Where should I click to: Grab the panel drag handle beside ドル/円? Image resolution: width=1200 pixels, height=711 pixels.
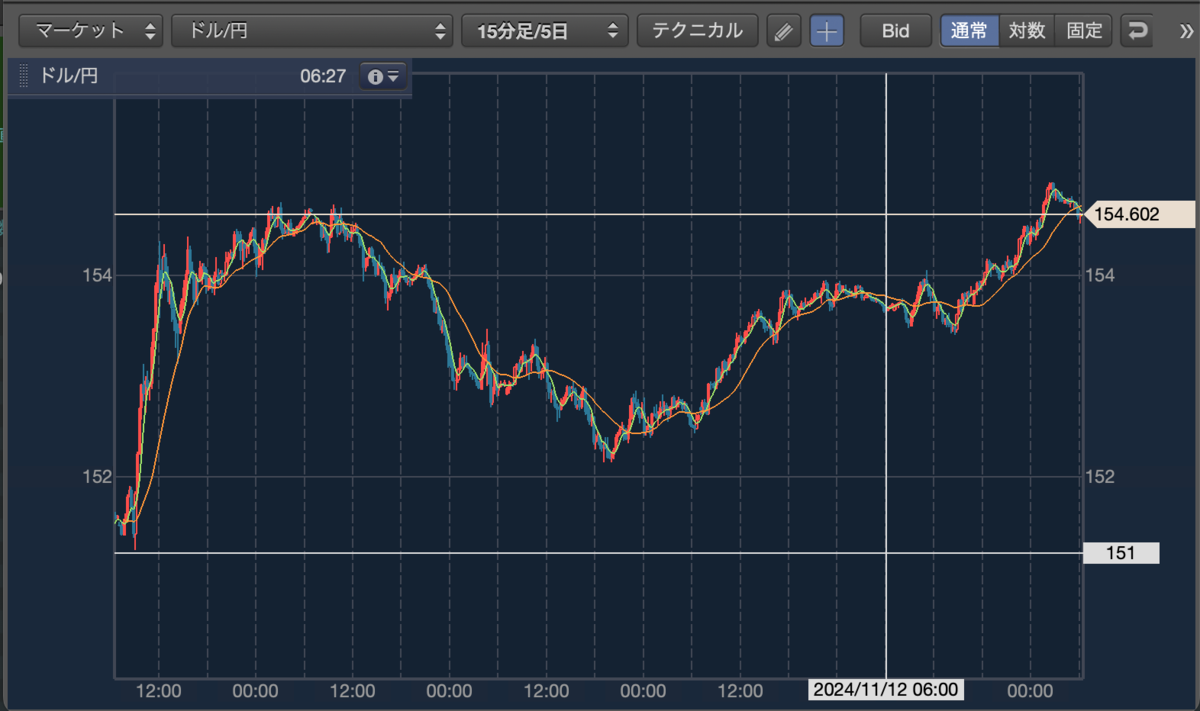point(24,76)
